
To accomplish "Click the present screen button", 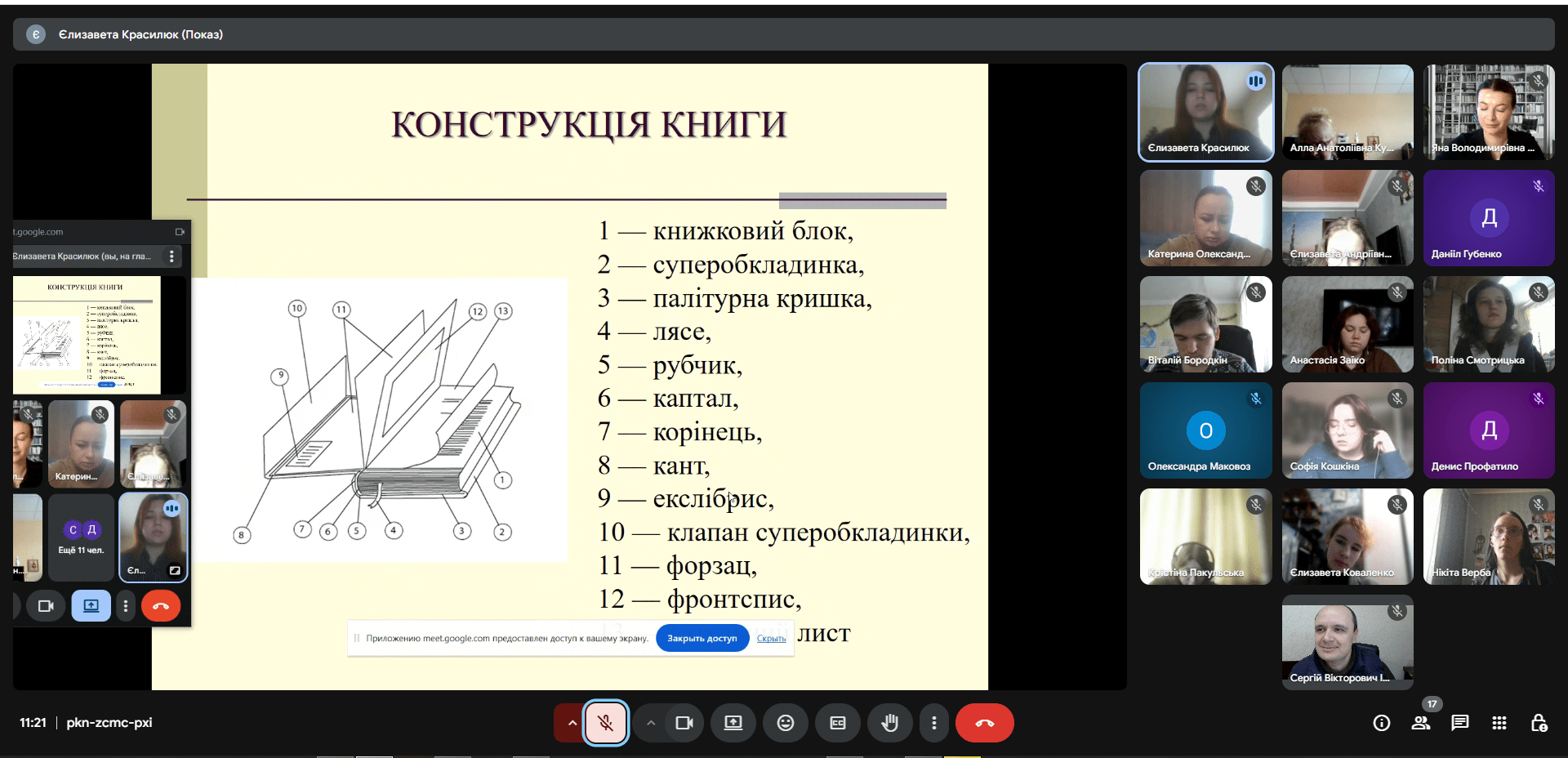I will (x=733, y=723).
